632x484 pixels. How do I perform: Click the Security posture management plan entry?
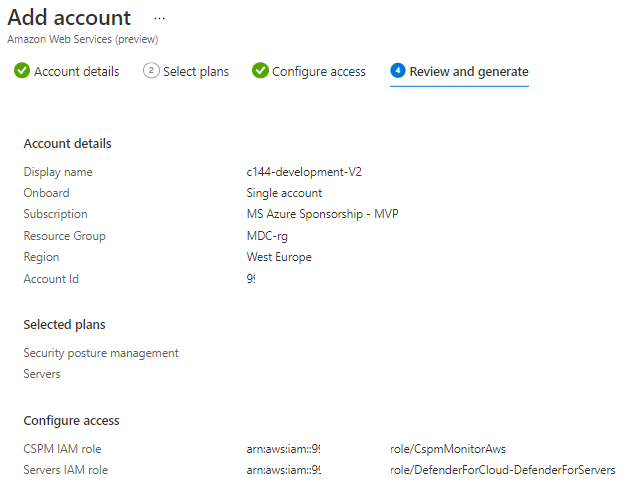click(x=101, y=353)
